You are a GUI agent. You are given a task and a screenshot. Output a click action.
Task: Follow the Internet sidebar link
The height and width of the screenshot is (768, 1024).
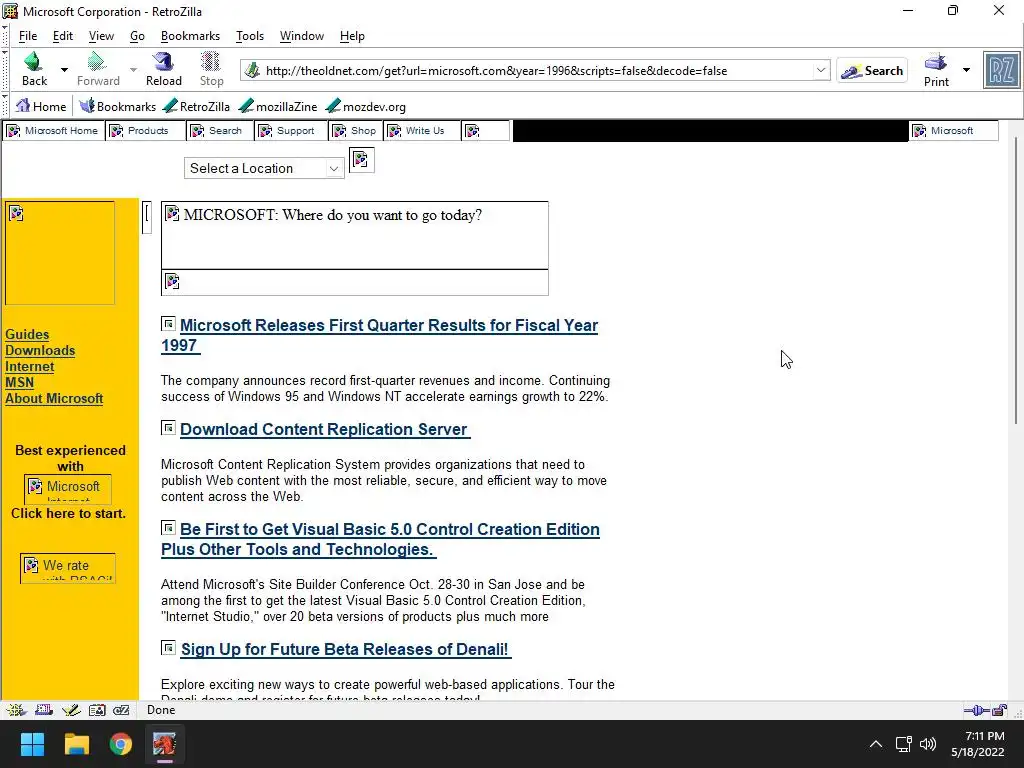[x=29, y=366]
